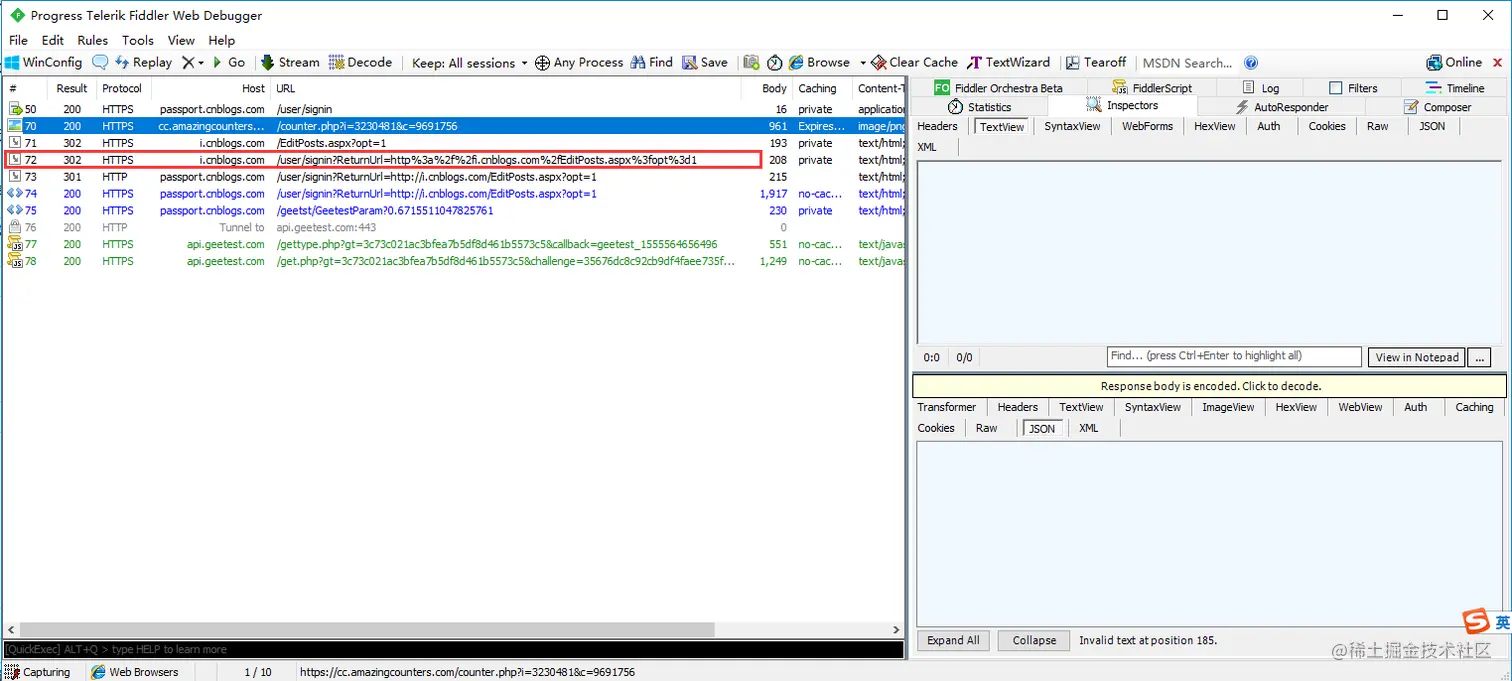Open Keep: All sessions dropdown
The image size is (1512, 681).
pos(470,62)
